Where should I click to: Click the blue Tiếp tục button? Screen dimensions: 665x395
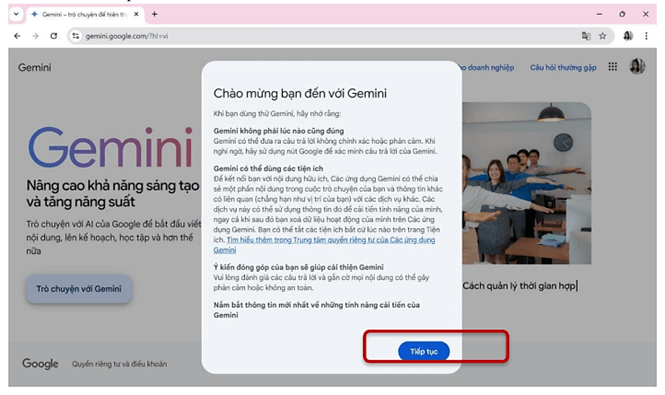coord(423,351)
